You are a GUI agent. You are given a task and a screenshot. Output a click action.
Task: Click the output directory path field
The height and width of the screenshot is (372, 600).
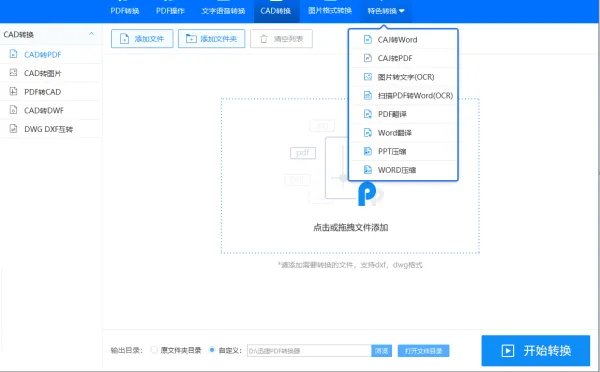[x=309, y=351]
